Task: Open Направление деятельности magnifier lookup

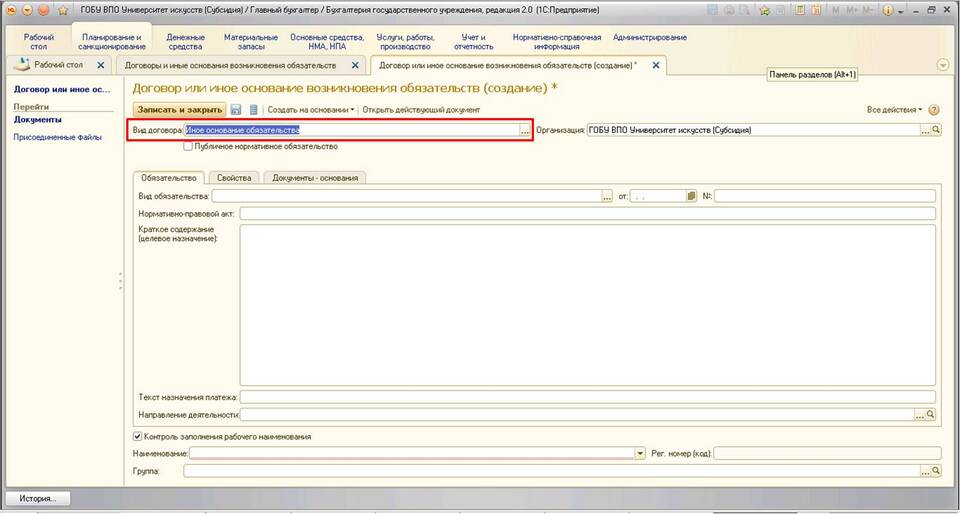Action: click(931, 415)
